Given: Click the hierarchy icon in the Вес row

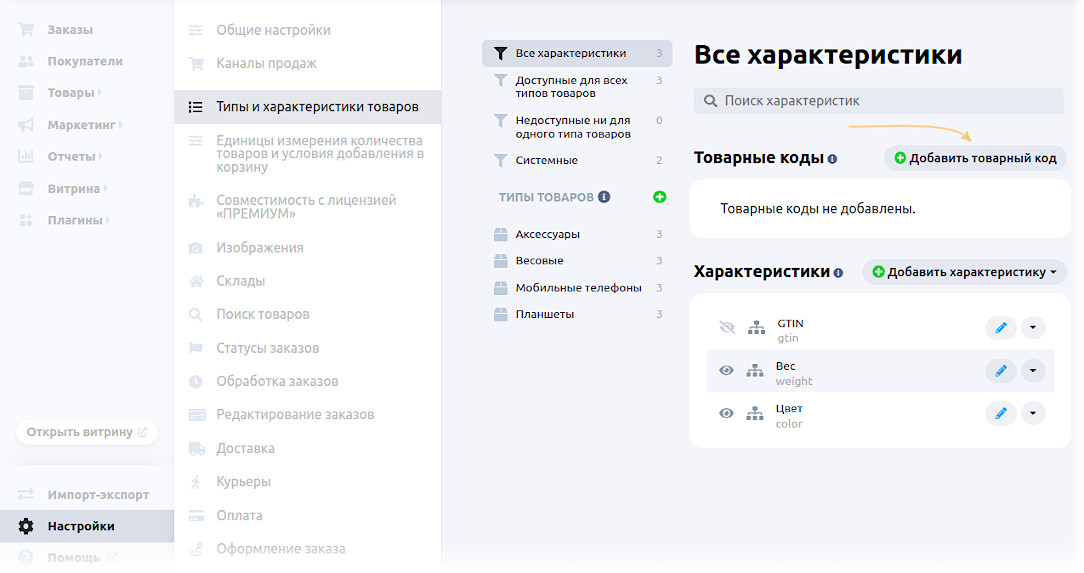Looking at the screenshot, I should coord(755,371).
